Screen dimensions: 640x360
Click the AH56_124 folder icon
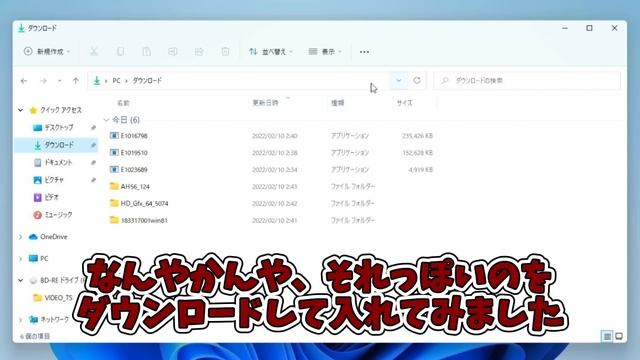114,186
